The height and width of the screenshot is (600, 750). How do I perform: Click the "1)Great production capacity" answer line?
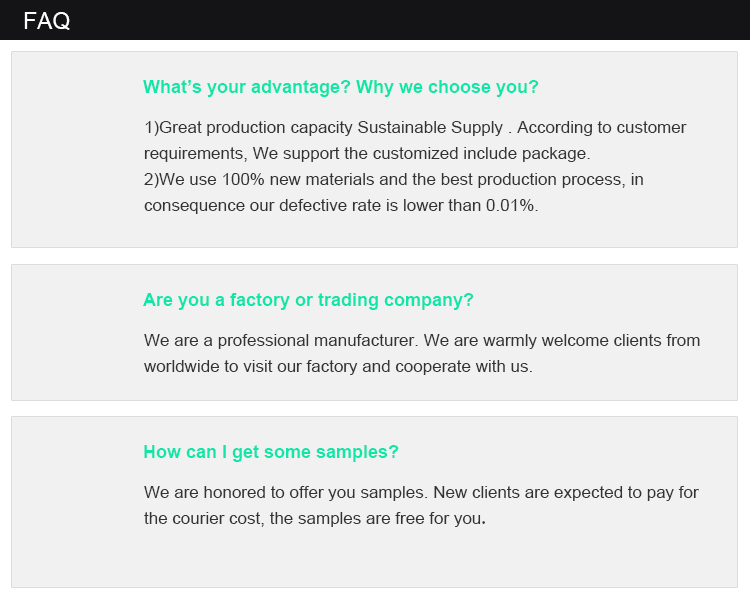[249, 128]
